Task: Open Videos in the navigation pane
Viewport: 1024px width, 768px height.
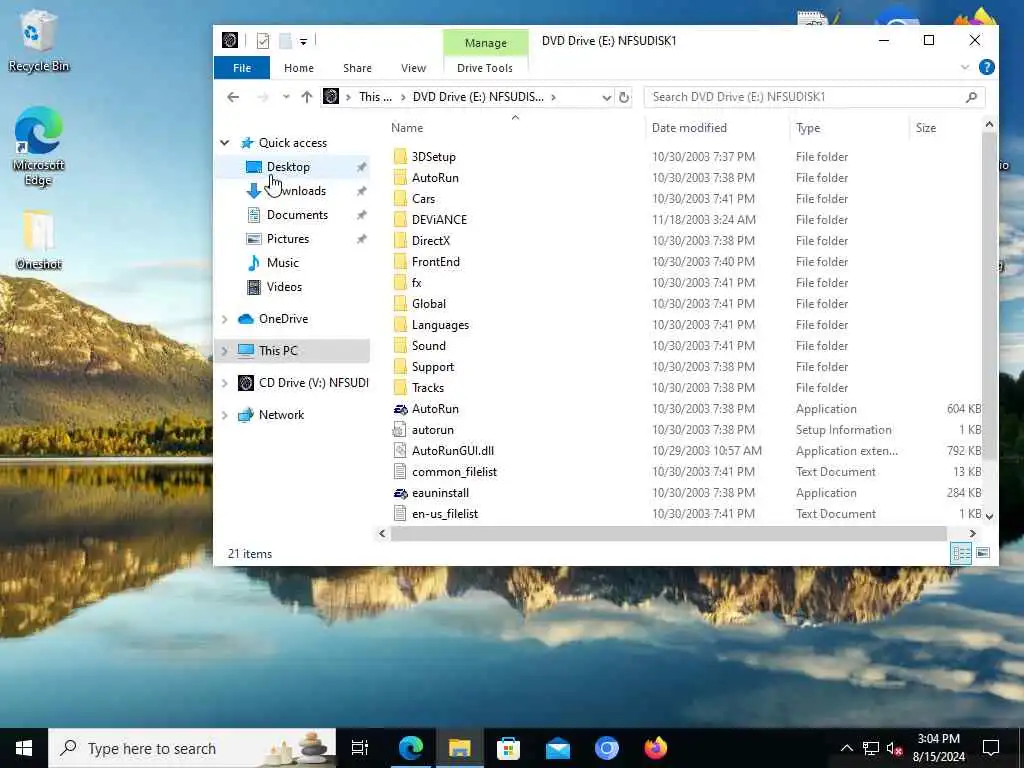Action: (x=284, y=287)
